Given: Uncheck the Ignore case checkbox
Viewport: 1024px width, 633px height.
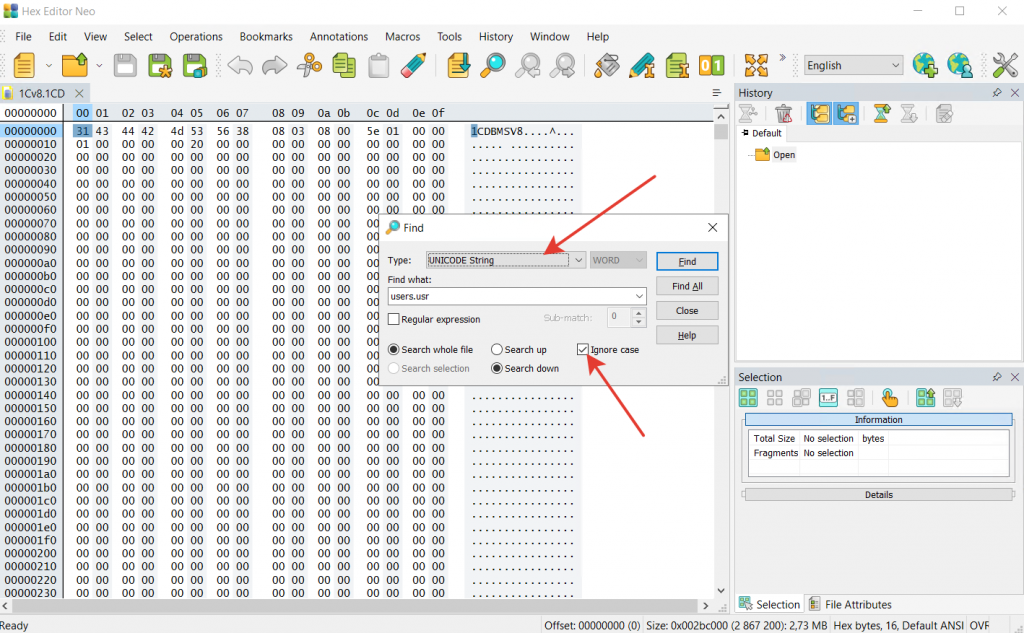Looking at the screenshot, I should [x=583, y=349].
